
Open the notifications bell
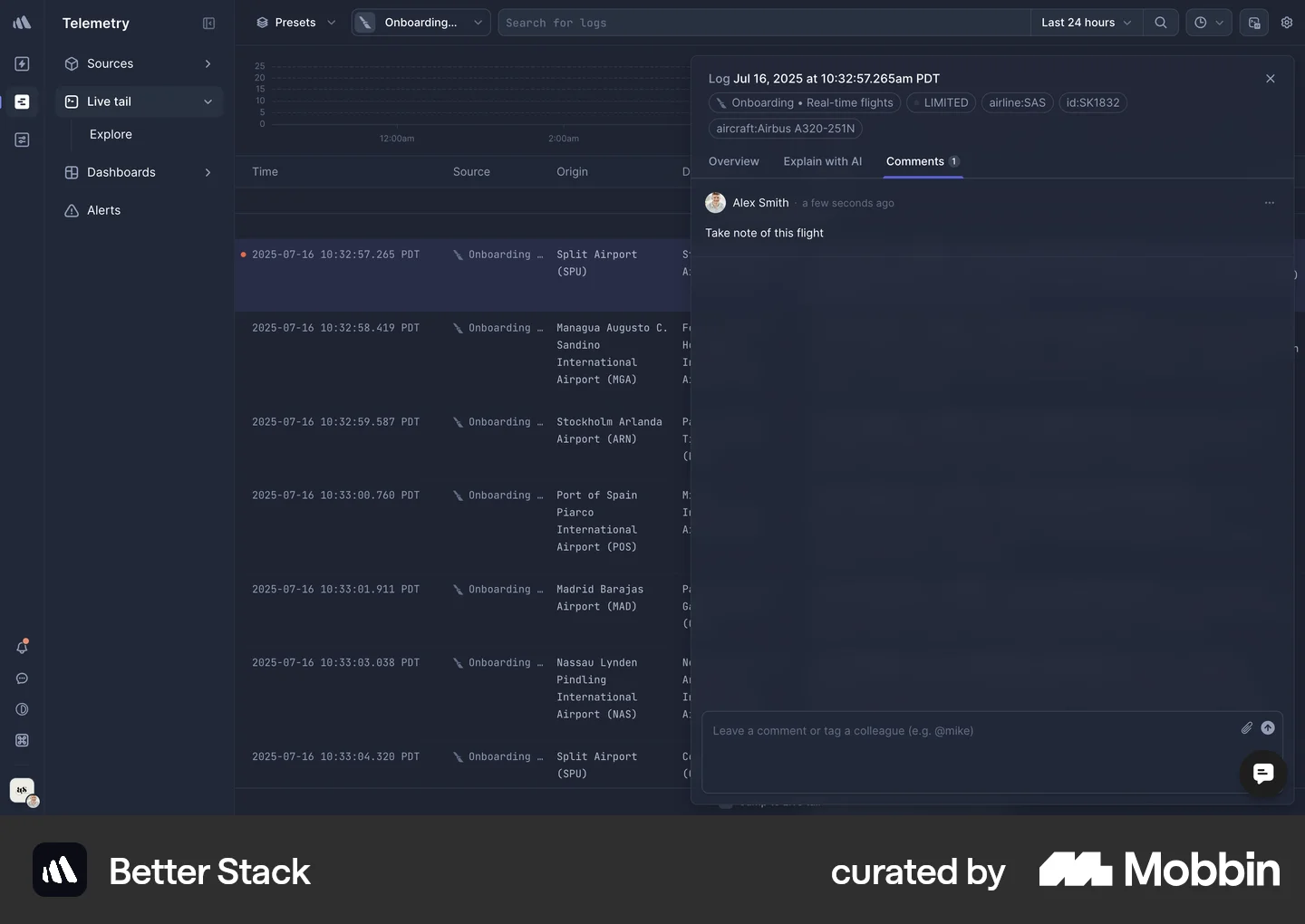tap(22, 647)
